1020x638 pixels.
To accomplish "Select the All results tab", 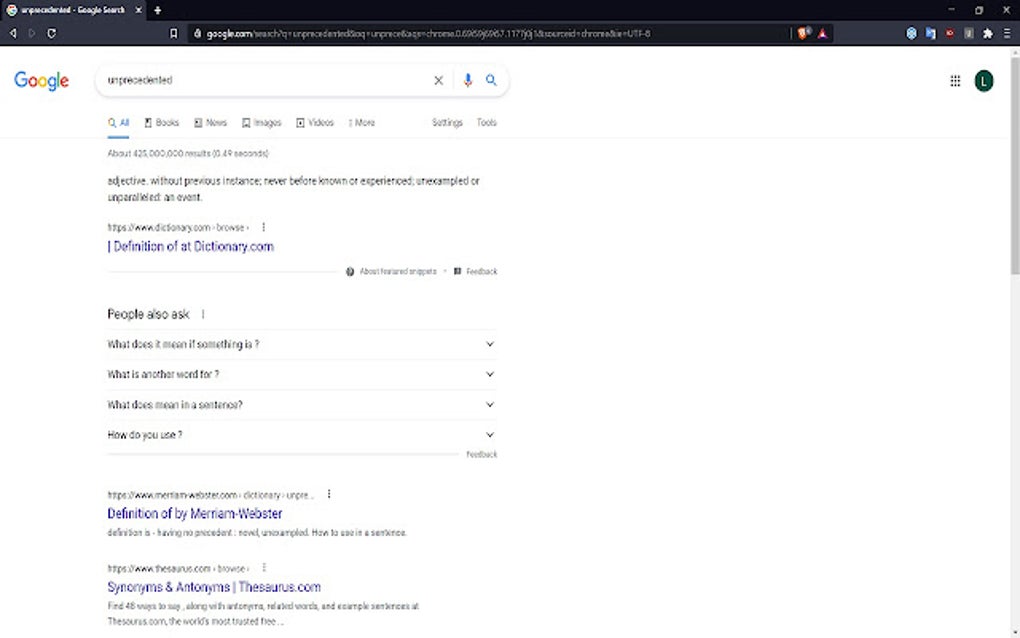I will click(x=118, y=122).
